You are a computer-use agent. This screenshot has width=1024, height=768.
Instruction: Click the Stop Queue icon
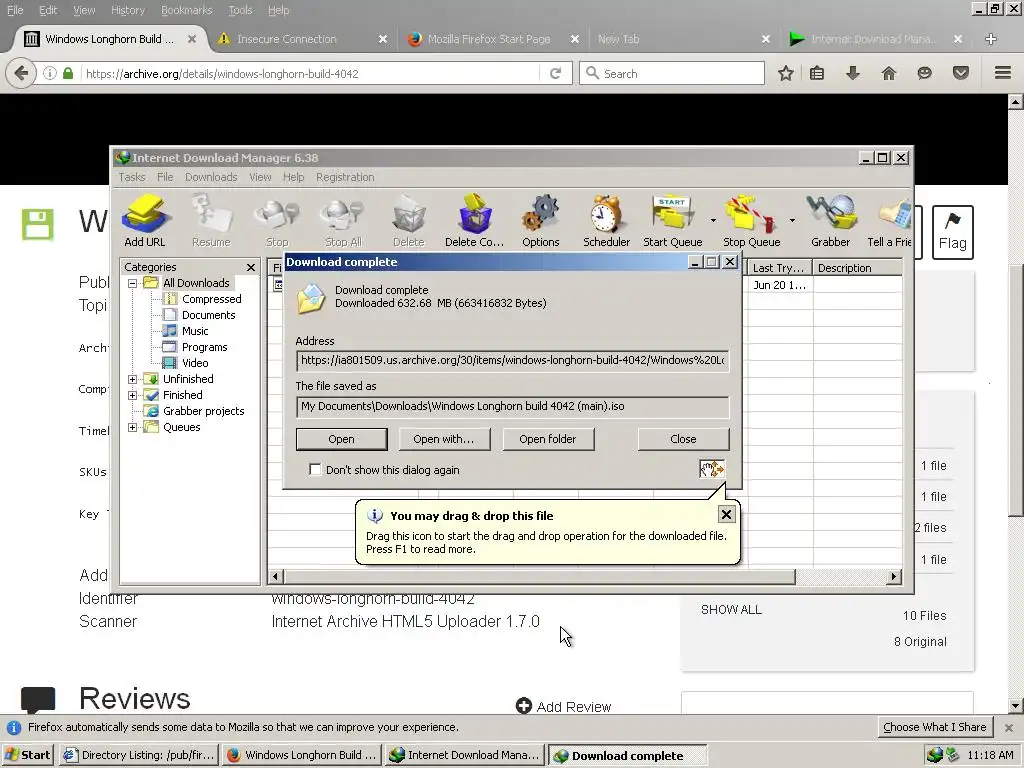(752, 221)
